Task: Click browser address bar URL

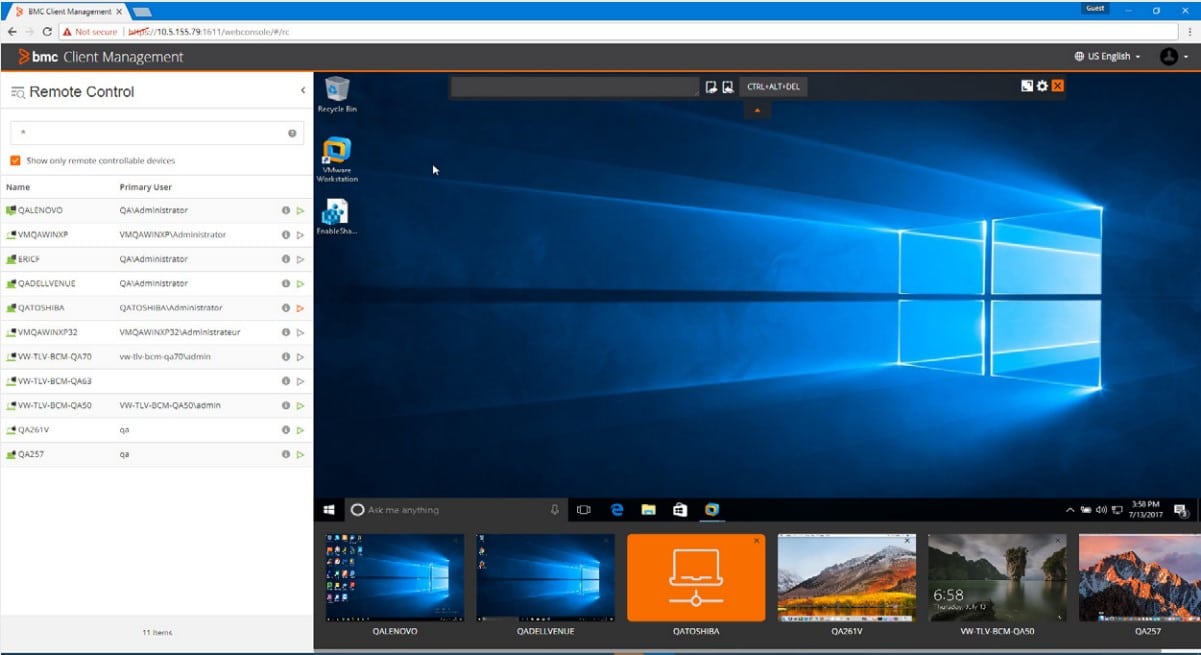Action: click(207, 31)
